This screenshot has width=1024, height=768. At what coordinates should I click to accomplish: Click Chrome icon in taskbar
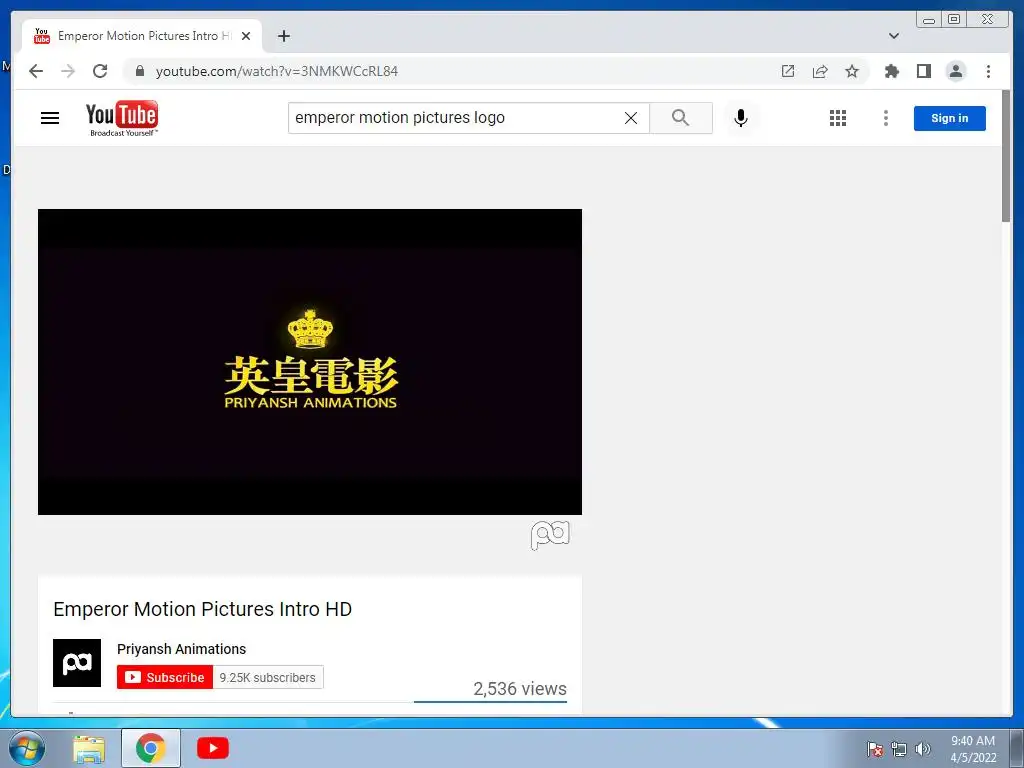point(151,748)
